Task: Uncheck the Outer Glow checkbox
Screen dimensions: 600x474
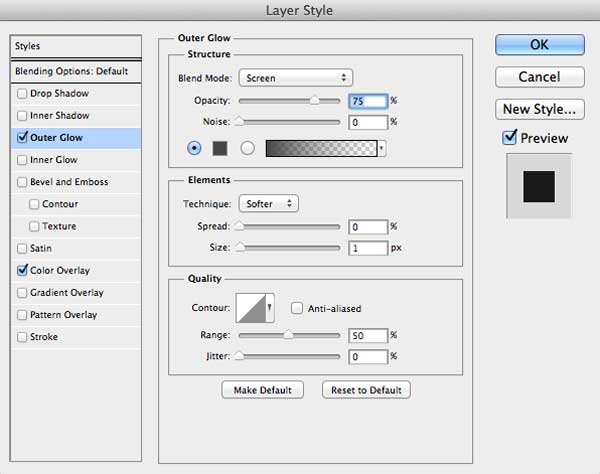Action: (x=23, y=137)
